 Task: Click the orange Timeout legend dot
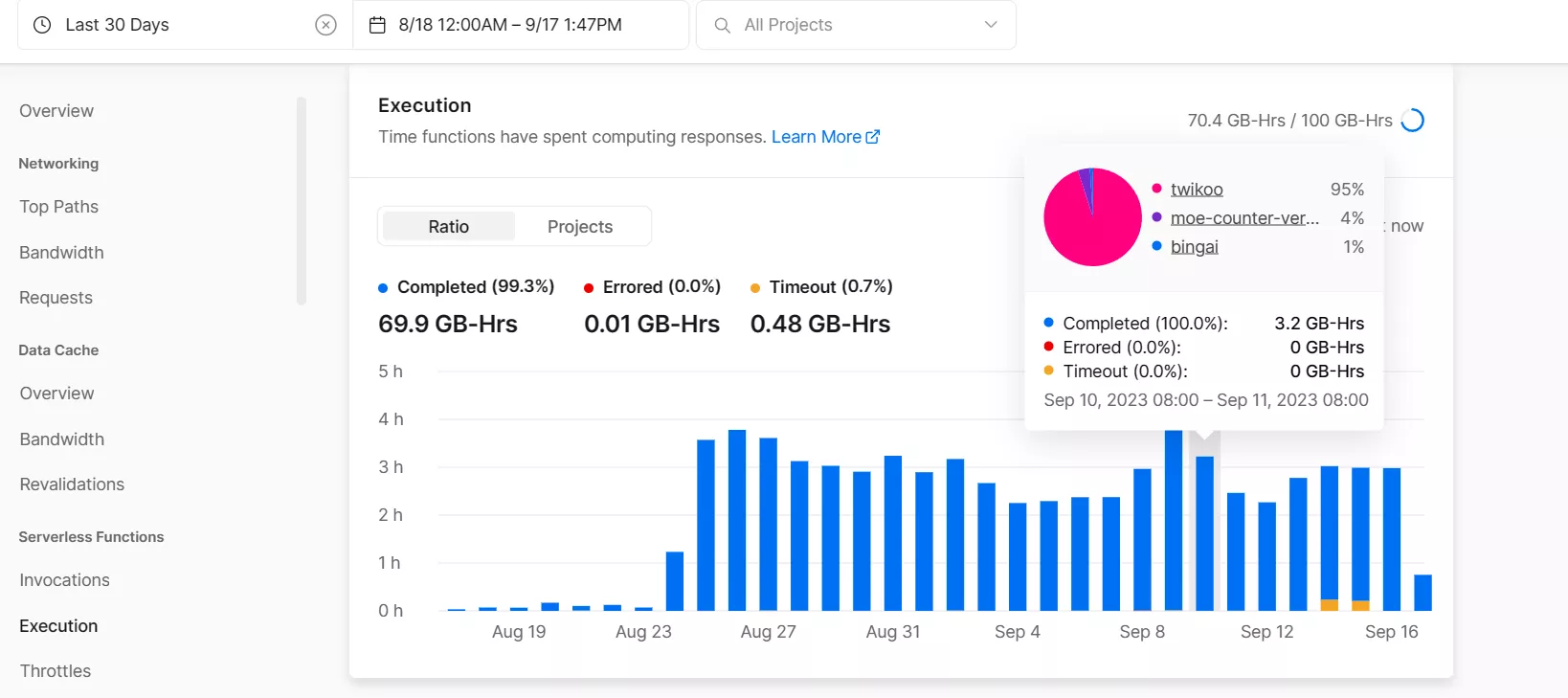click(755, 288)
